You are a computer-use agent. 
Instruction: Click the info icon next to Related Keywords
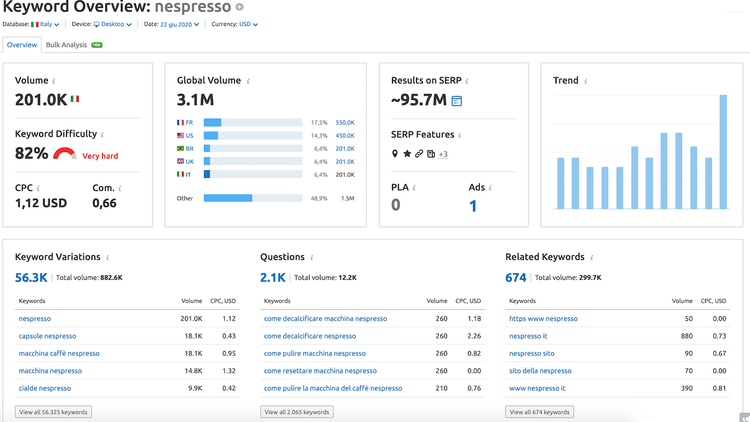pyautogui.click(x=592, y=258)
